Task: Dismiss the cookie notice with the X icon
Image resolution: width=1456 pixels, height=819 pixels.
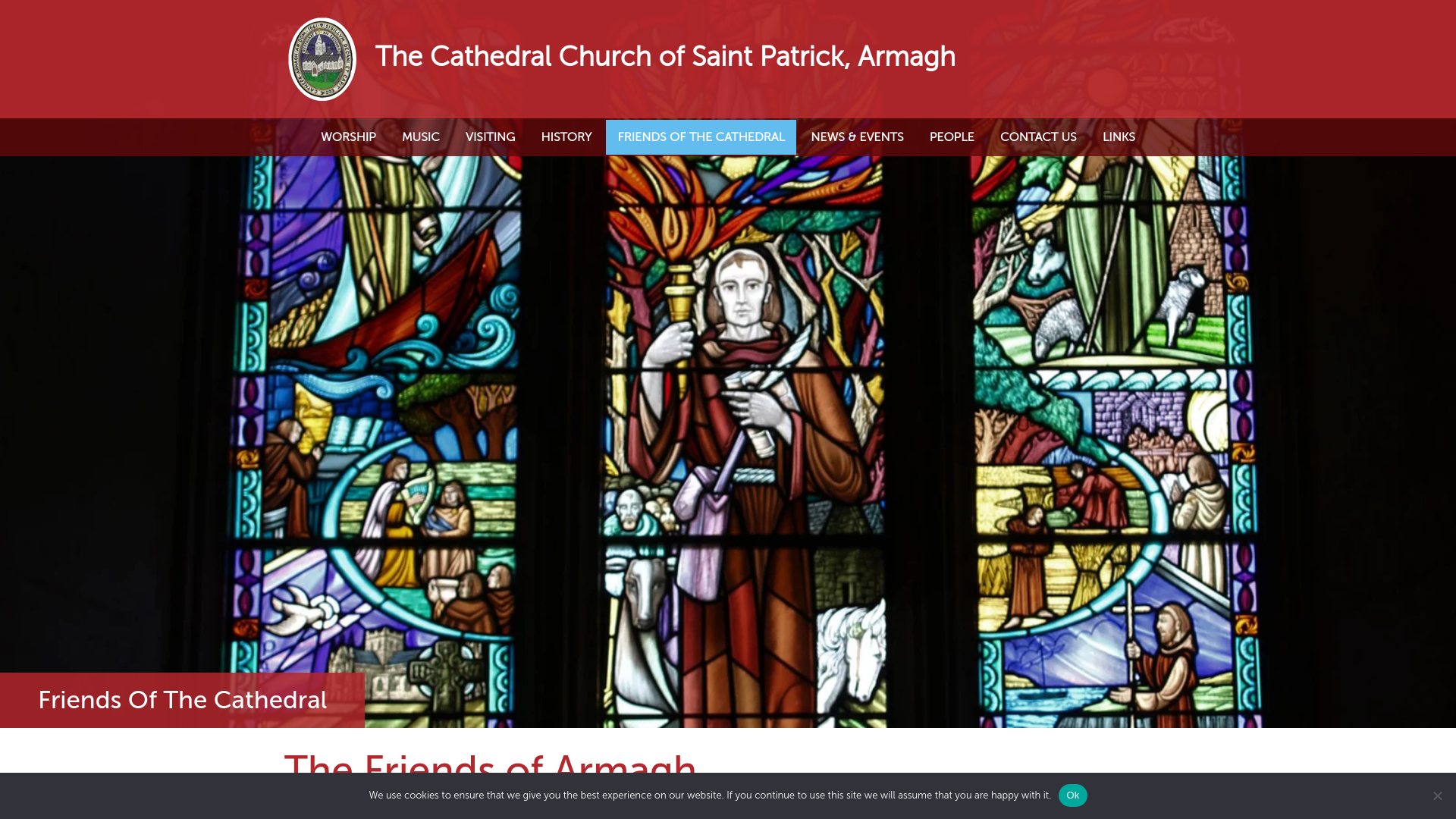Action: tap(1437, 795)
